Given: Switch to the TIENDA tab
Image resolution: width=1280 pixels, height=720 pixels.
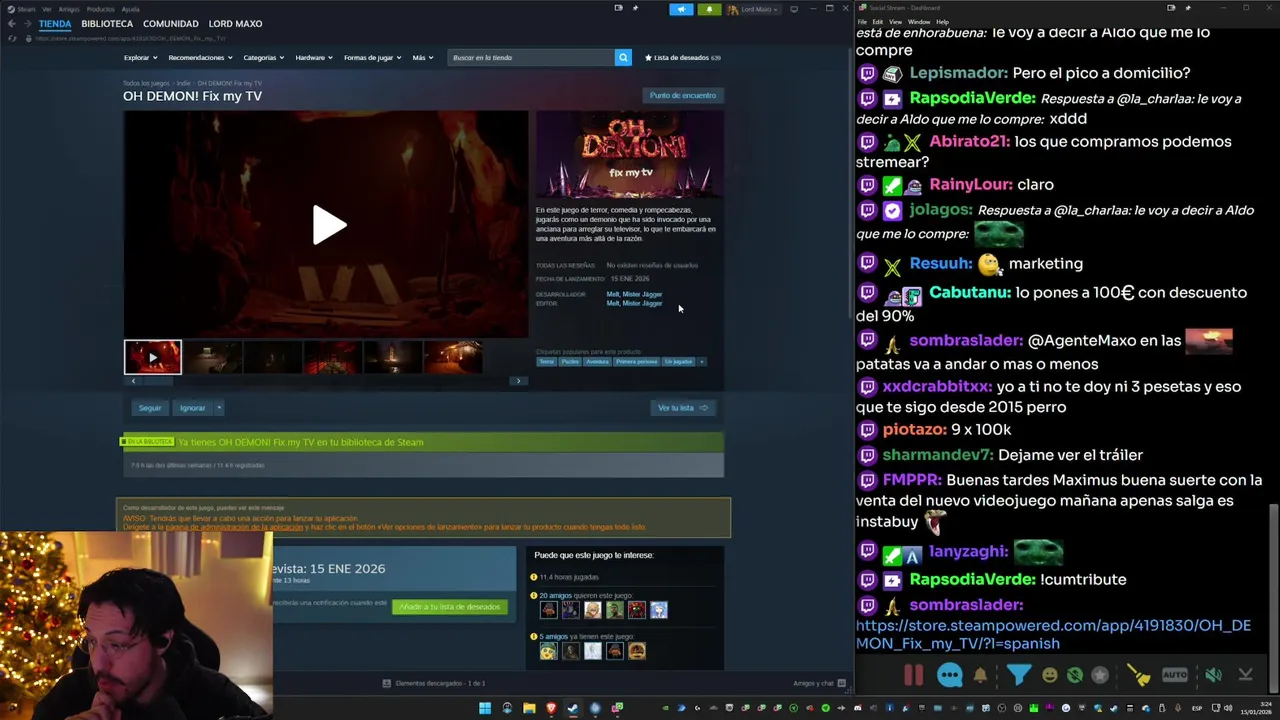Looking at the screenshot, I should coord(55,24).
